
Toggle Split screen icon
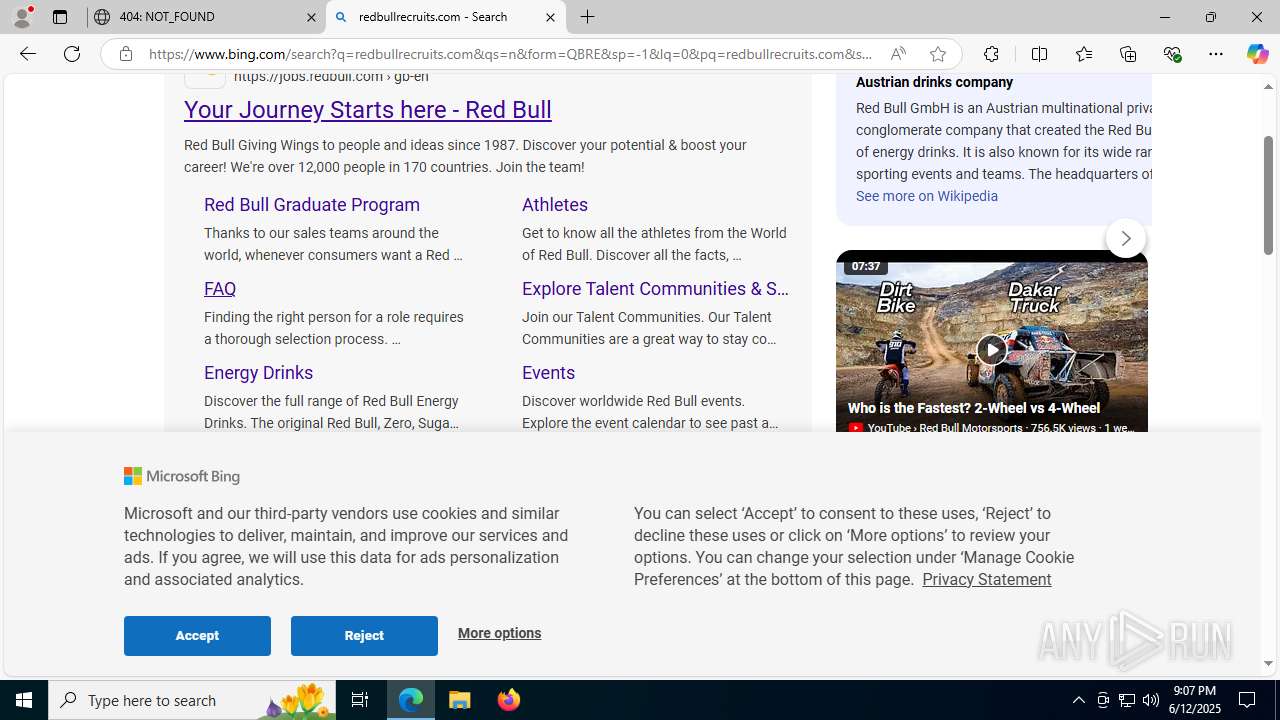coord(1039,54)
